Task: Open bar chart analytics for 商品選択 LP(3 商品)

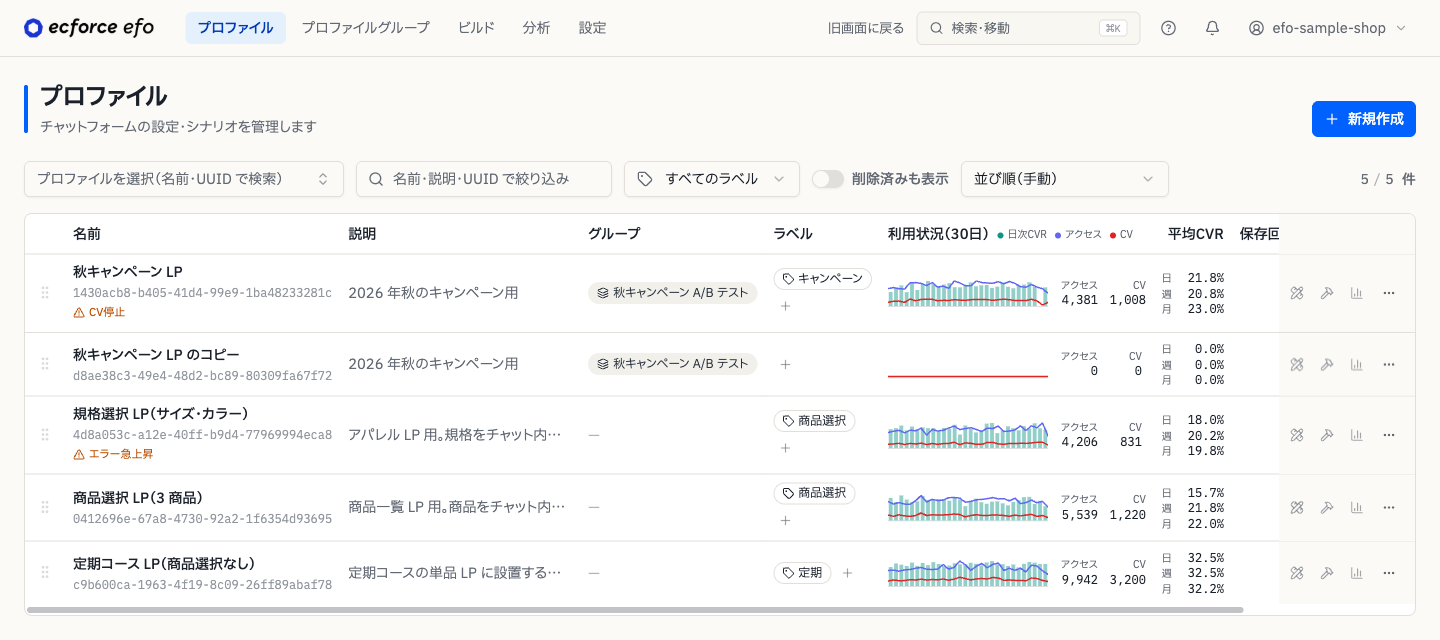Action: pyautogui.click(x=1357, y=508)
